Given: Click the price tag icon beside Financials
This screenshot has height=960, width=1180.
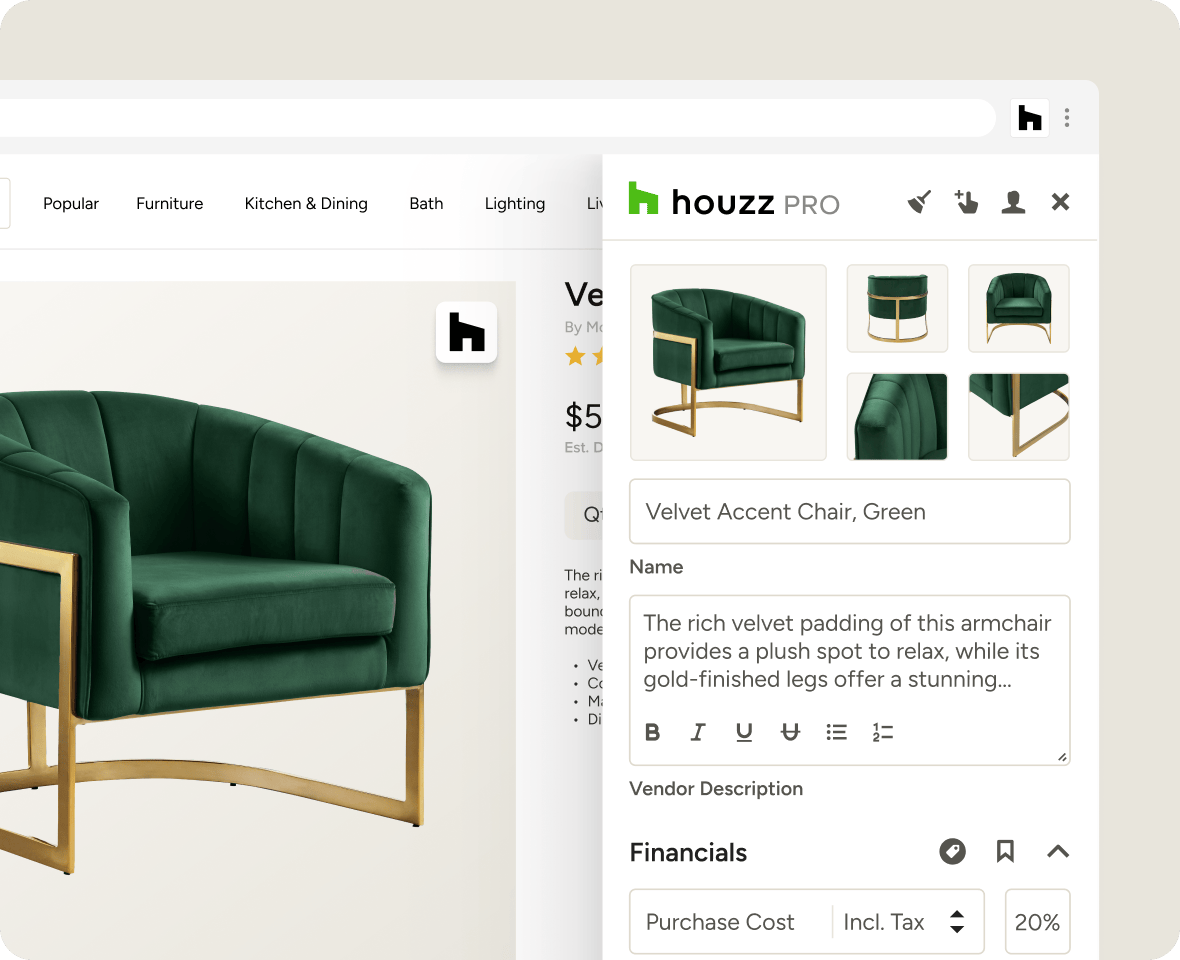Looking at the screenshot, I should point(952,851).
